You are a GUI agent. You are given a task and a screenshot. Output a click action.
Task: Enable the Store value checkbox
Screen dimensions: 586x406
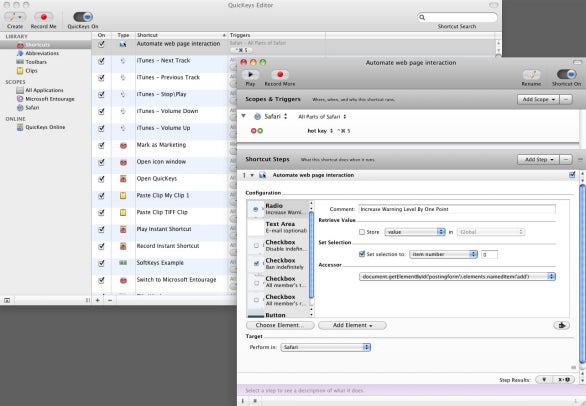[x=362, y=232]
